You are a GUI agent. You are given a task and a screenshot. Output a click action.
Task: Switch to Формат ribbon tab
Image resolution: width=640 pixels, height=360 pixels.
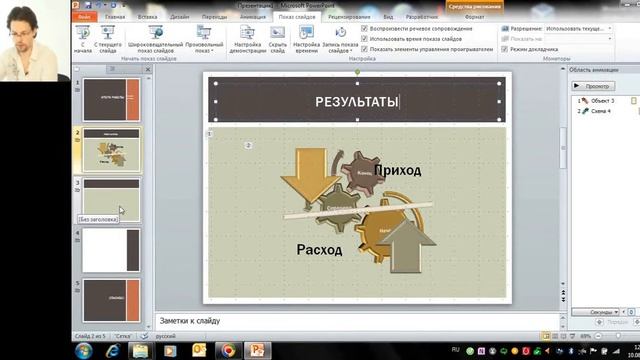(474, 17)
